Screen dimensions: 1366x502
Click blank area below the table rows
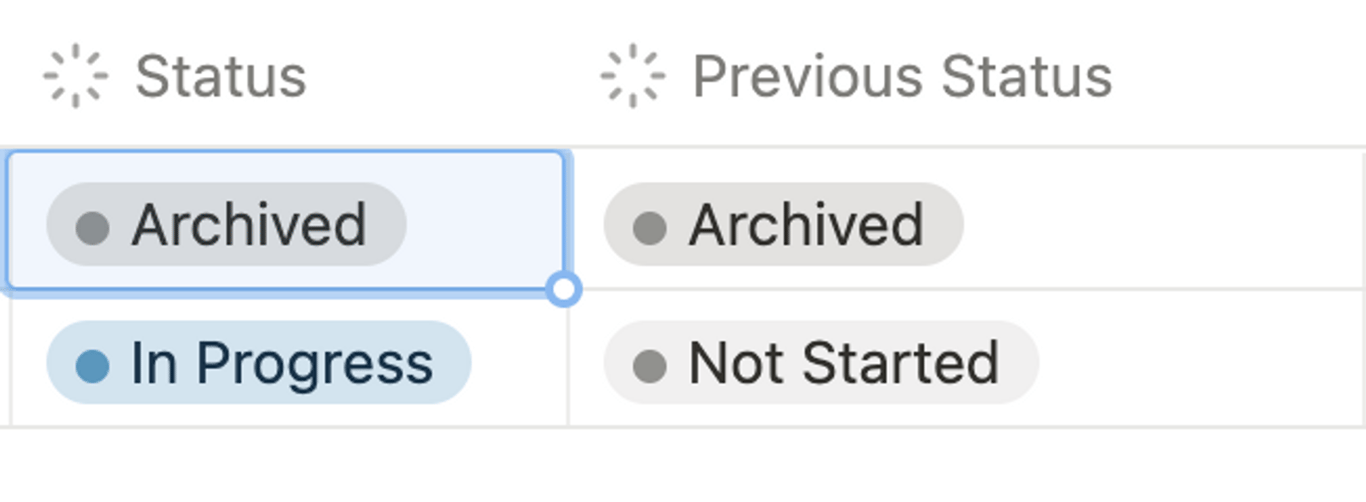tap(683, 466)
